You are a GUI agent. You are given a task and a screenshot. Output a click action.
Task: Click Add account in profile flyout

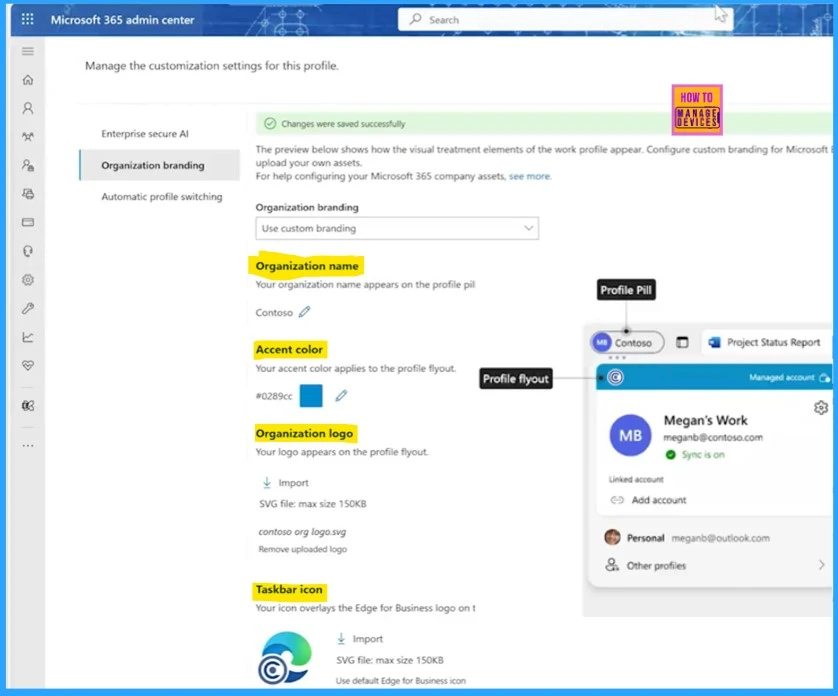point(649,500)
